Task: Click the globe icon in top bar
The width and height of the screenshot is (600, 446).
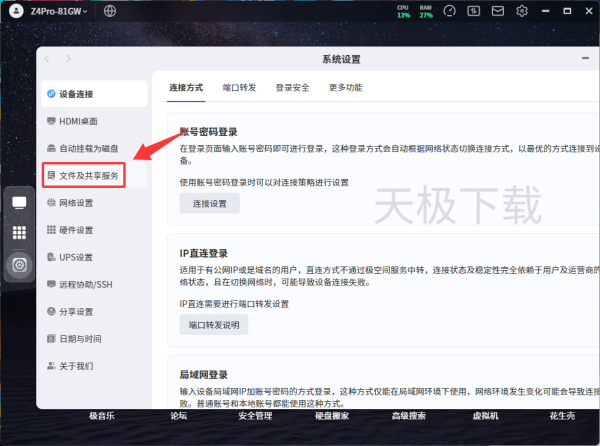Action: click(109, 11)
